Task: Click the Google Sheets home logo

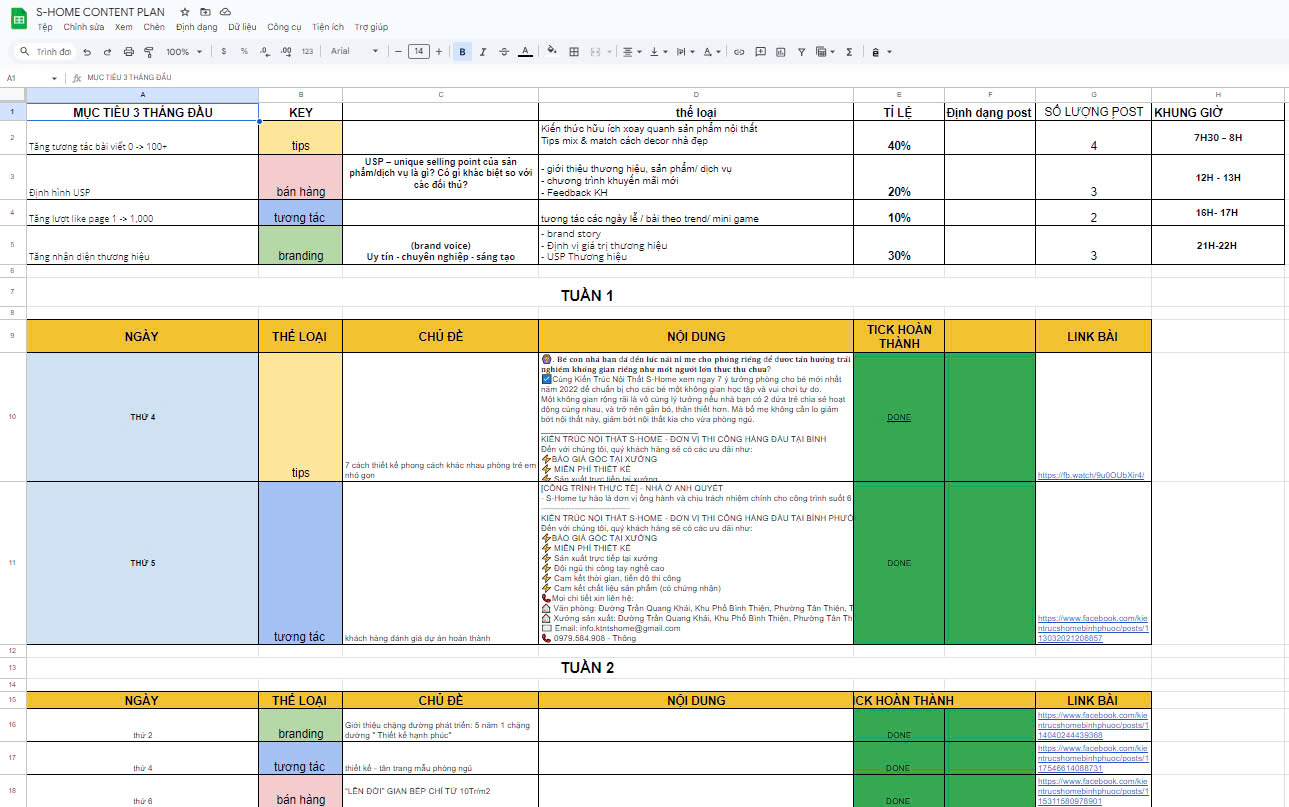Action: click(x=19, y=18)
